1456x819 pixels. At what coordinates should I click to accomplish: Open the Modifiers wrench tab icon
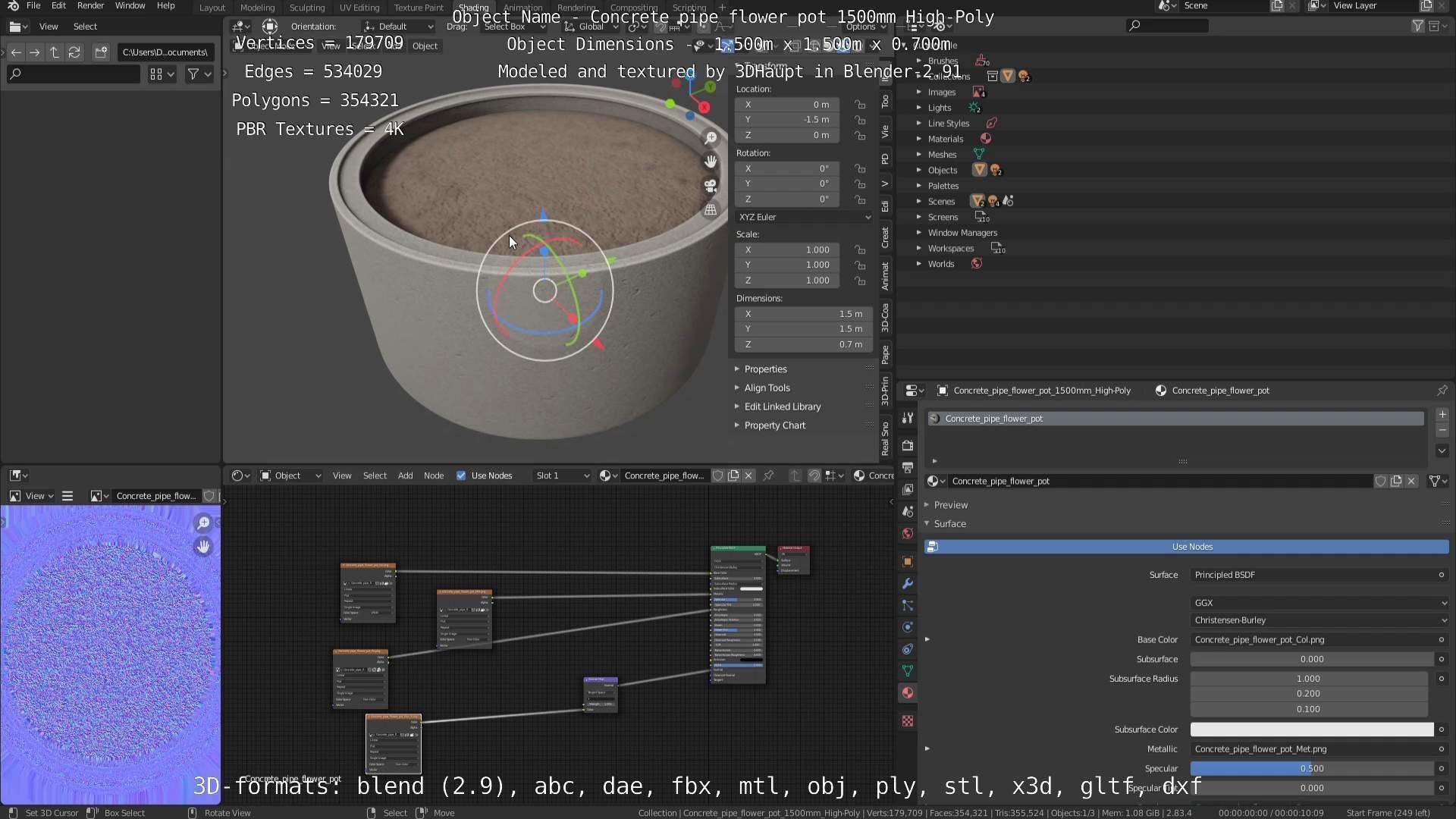(x=908, y=583)
